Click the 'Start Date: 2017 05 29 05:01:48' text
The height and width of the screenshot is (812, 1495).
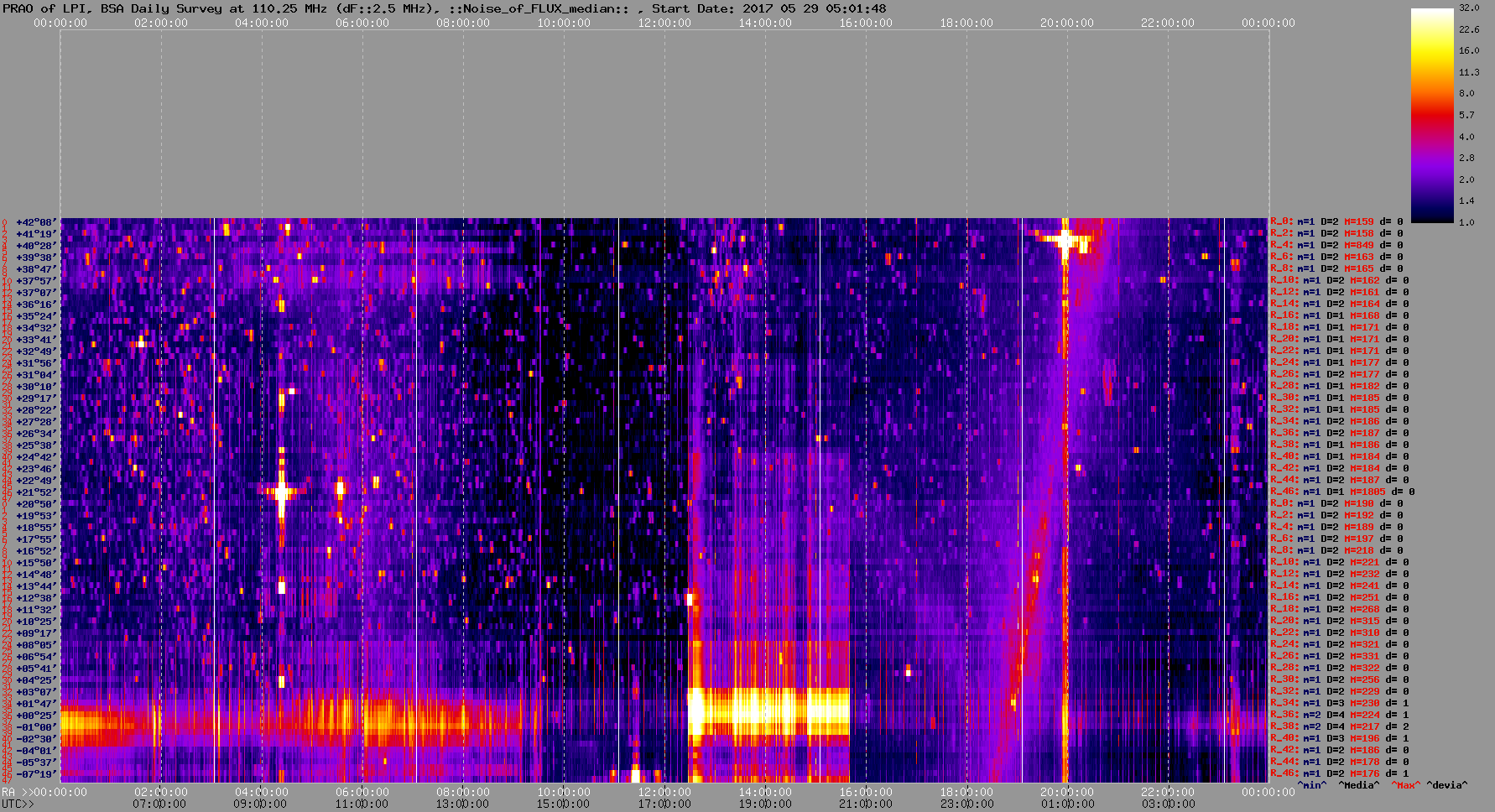coord(768,8)
